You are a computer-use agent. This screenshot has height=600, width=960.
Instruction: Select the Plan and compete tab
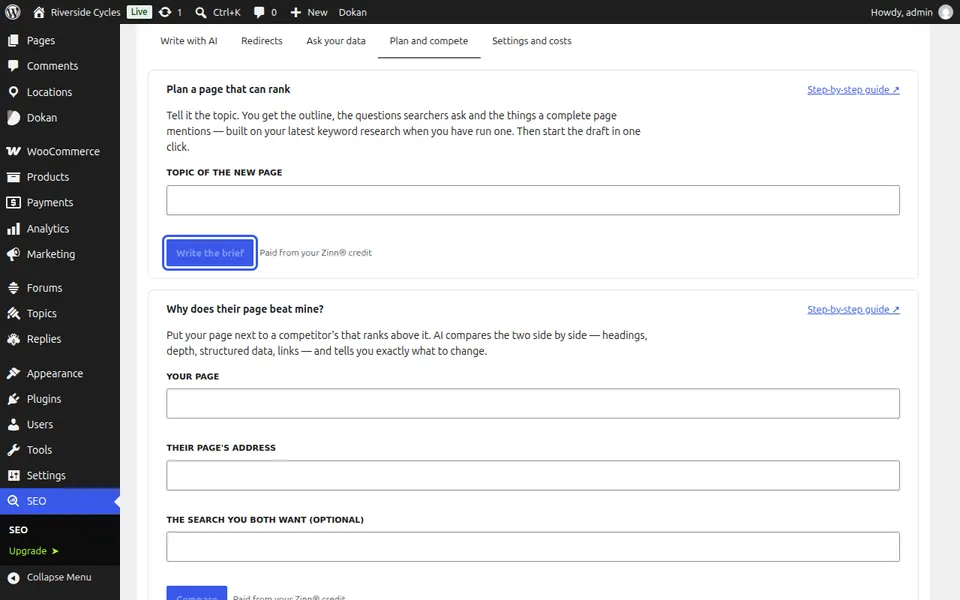tap(429, 41)
